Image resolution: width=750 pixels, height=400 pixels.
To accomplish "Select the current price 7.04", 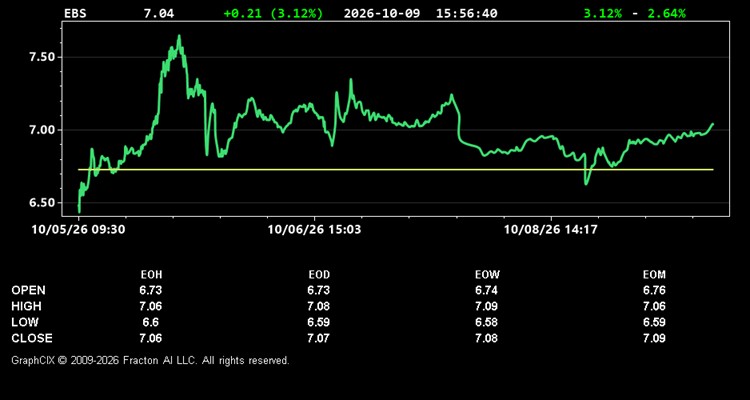I will [x=159, y=13].
